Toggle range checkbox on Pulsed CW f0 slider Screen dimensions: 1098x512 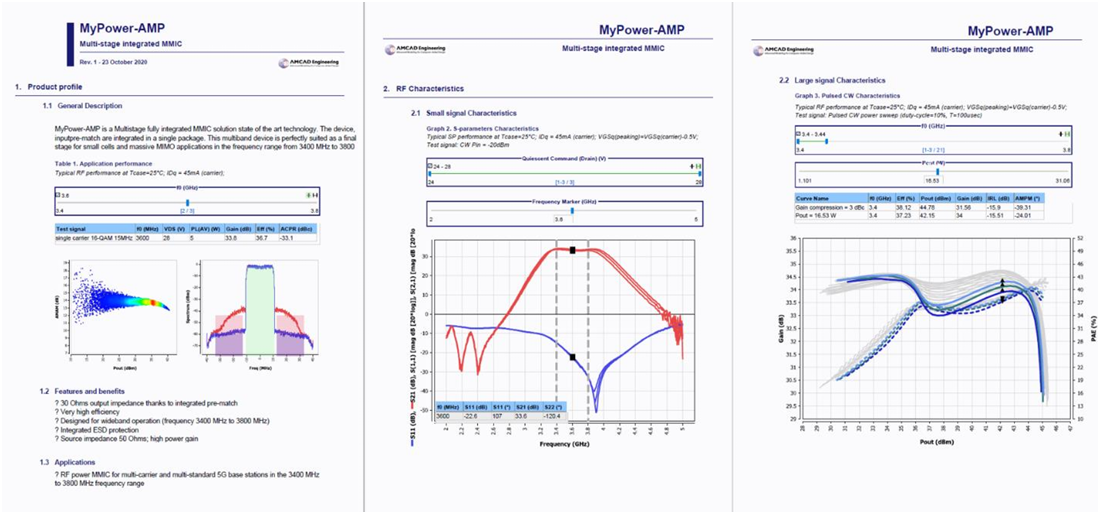pyautogui.click(x=798, y=132)
